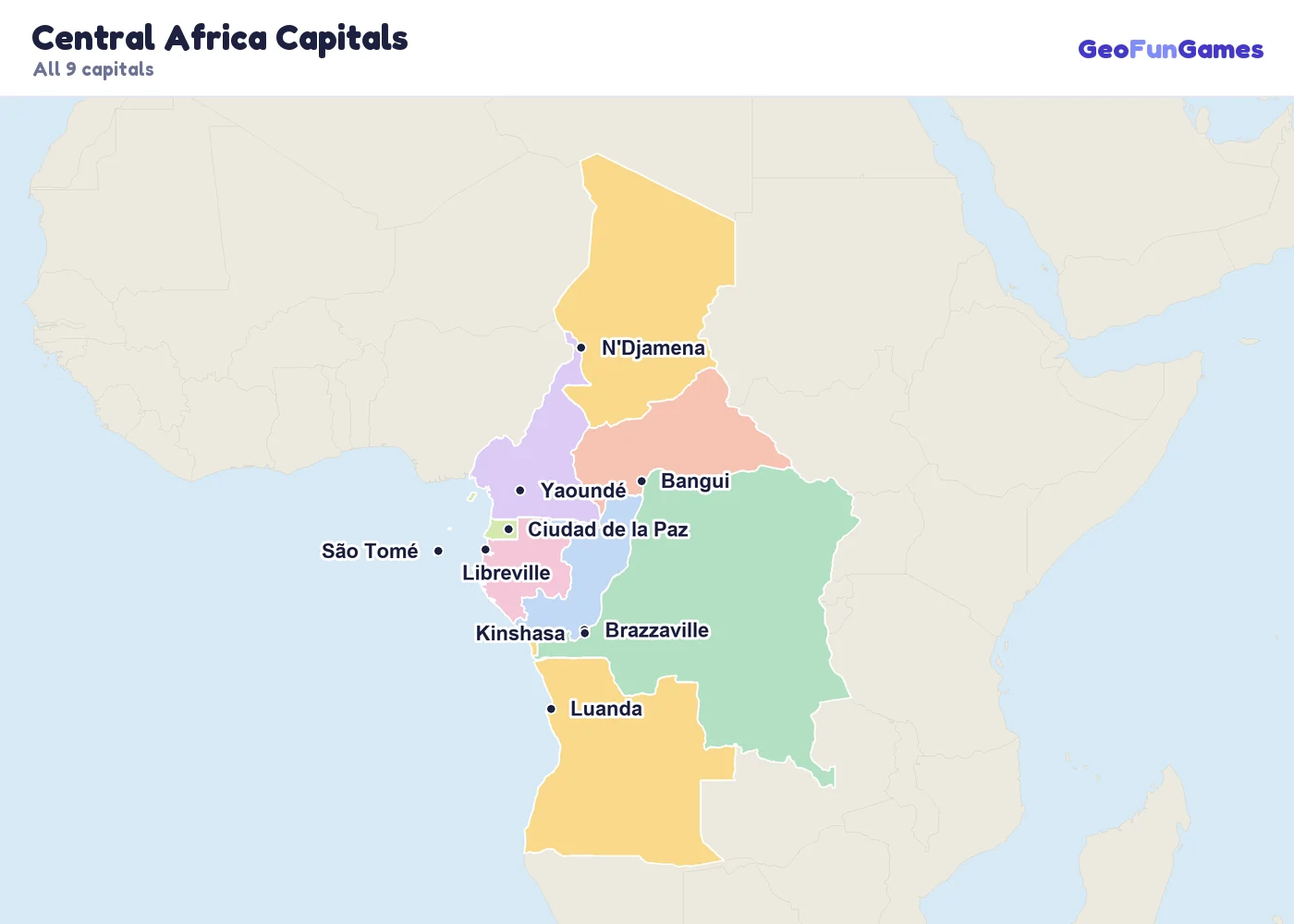Click the Bangui label text
The height and width of the screenshot is (924, 1294).
coord(695,481)
